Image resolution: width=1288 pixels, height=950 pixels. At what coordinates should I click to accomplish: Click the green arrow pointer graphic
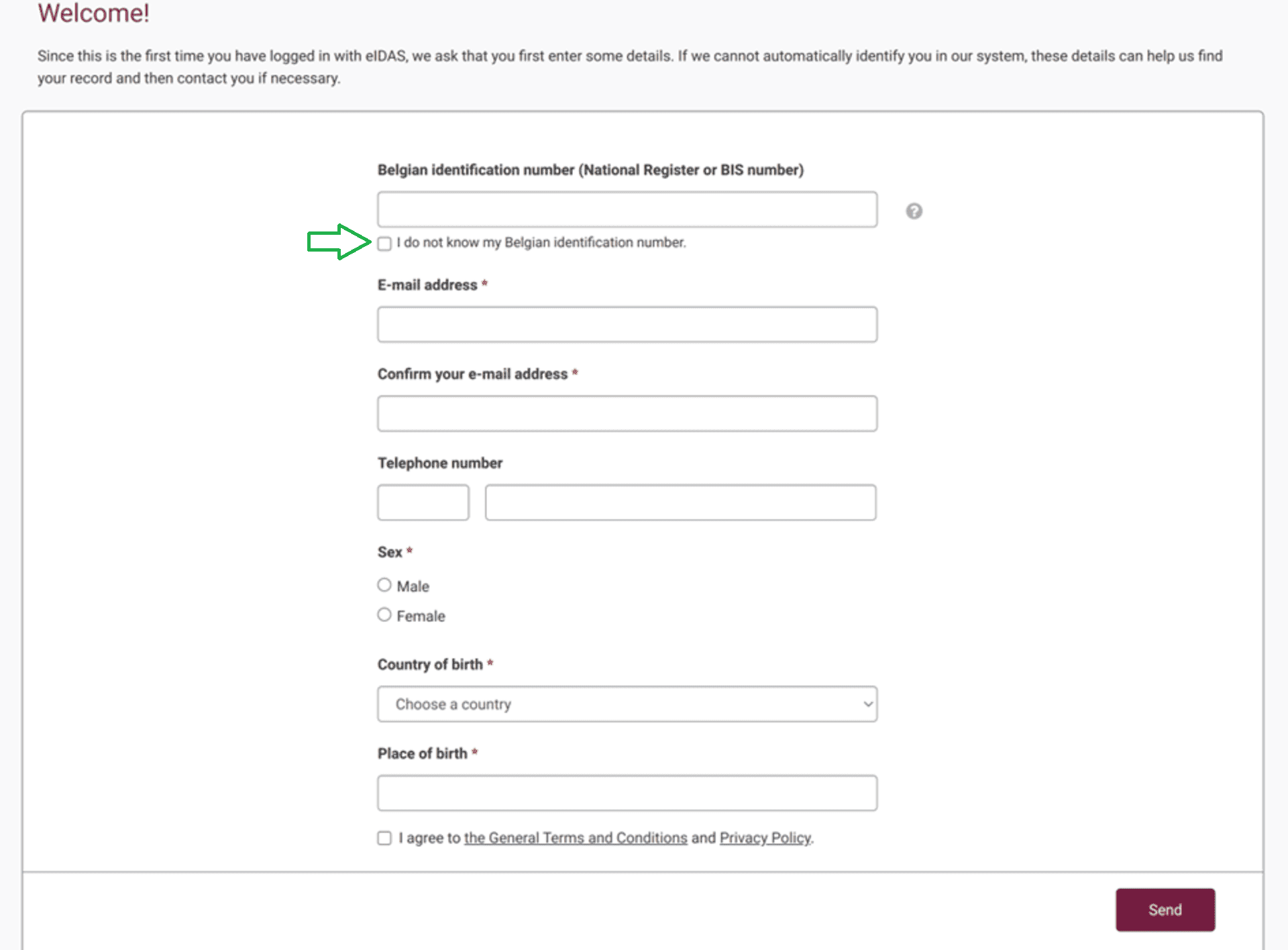tap(339, 242)
